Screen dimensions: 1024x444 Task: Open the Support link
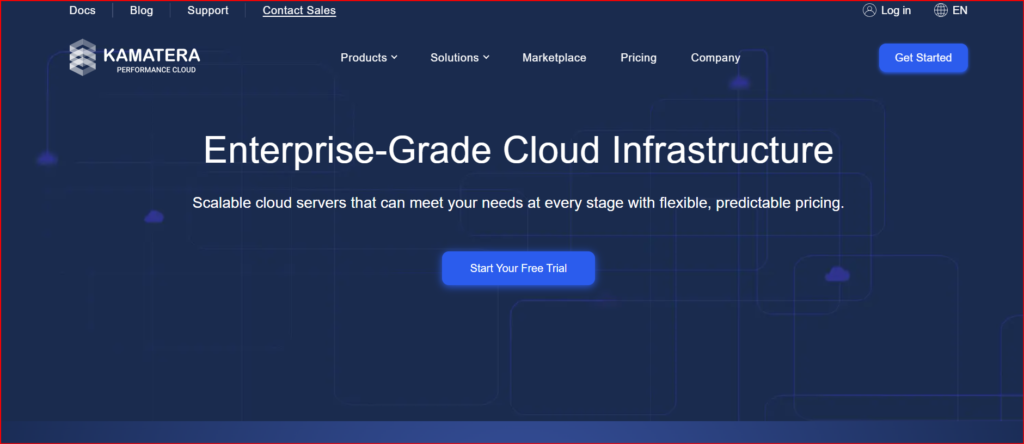[207, 10]
